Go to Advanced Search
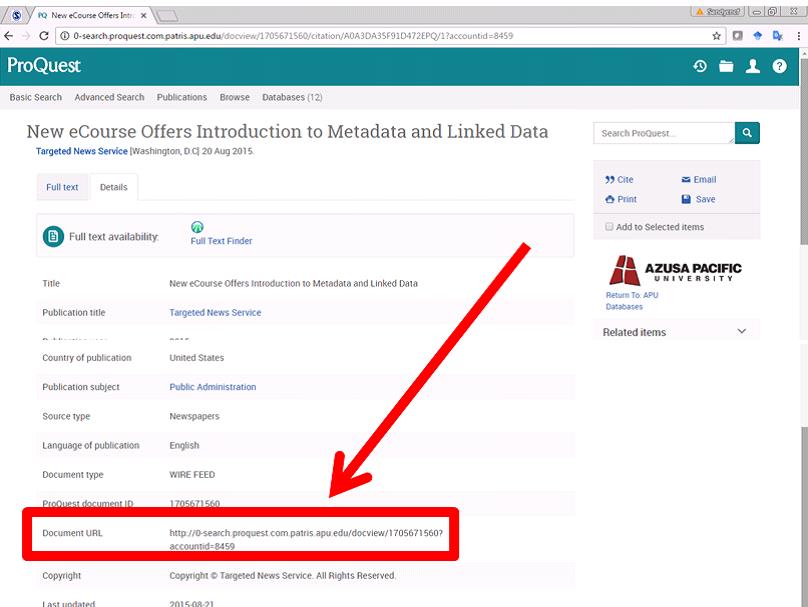This screenshot has height=607, width=808. pos(109,97)
